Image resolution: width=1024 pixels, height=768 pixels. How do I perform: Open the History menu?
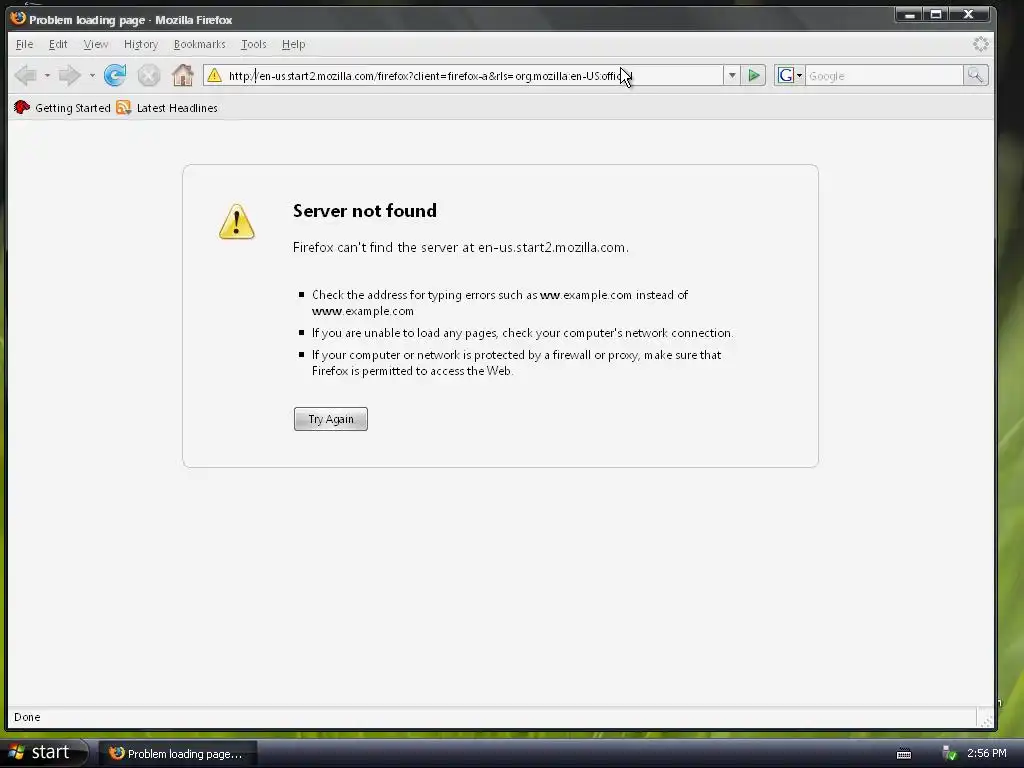click(x=141, y=44)
